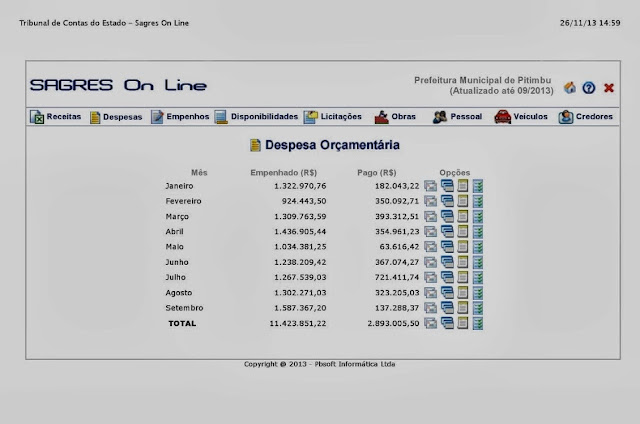This screenshot has width=640, height=424.
Task: Click the green checklist icon for TOTAL
Action: tap(478, 324)
